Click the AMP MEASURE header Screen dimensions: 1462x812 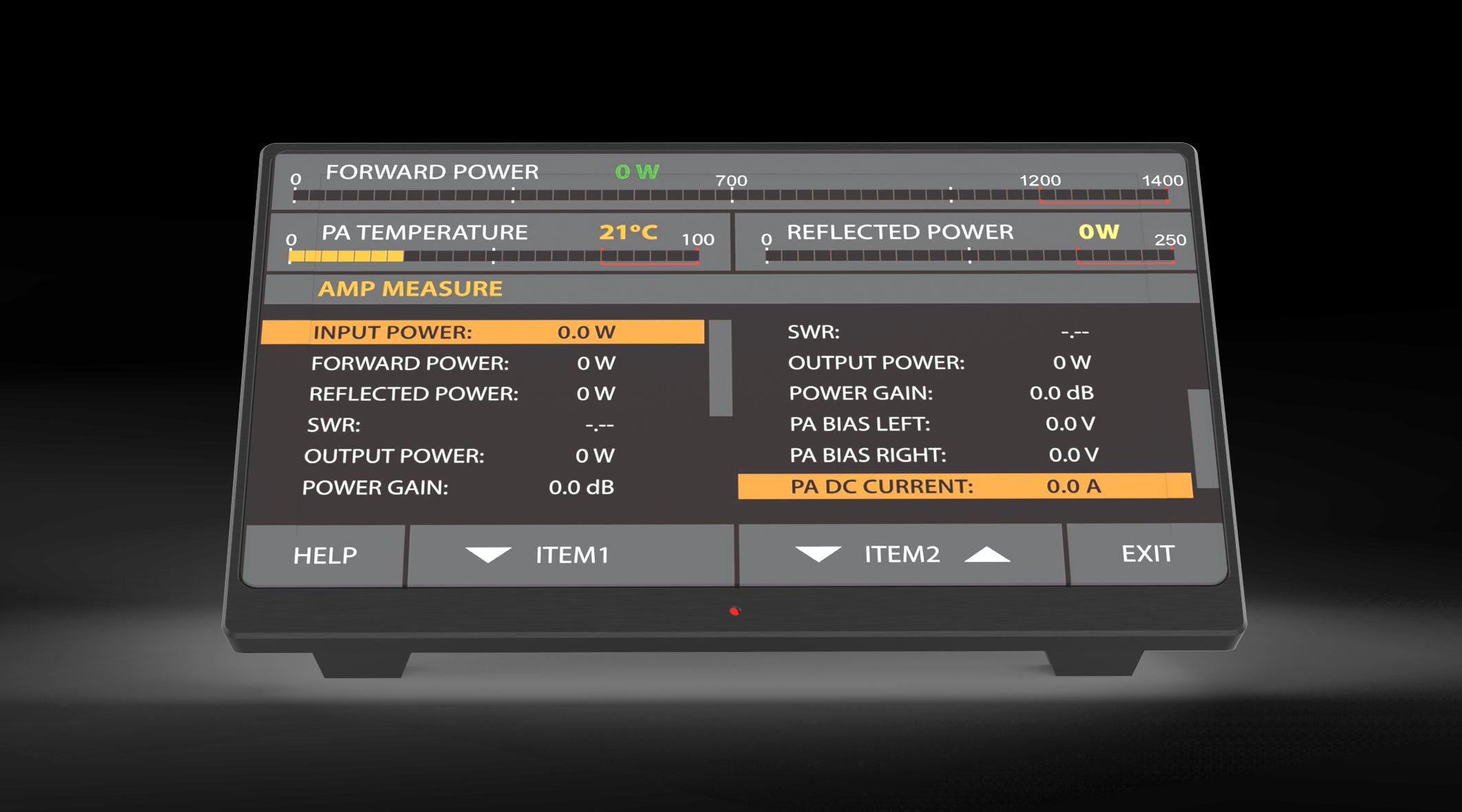pos(411,289)
